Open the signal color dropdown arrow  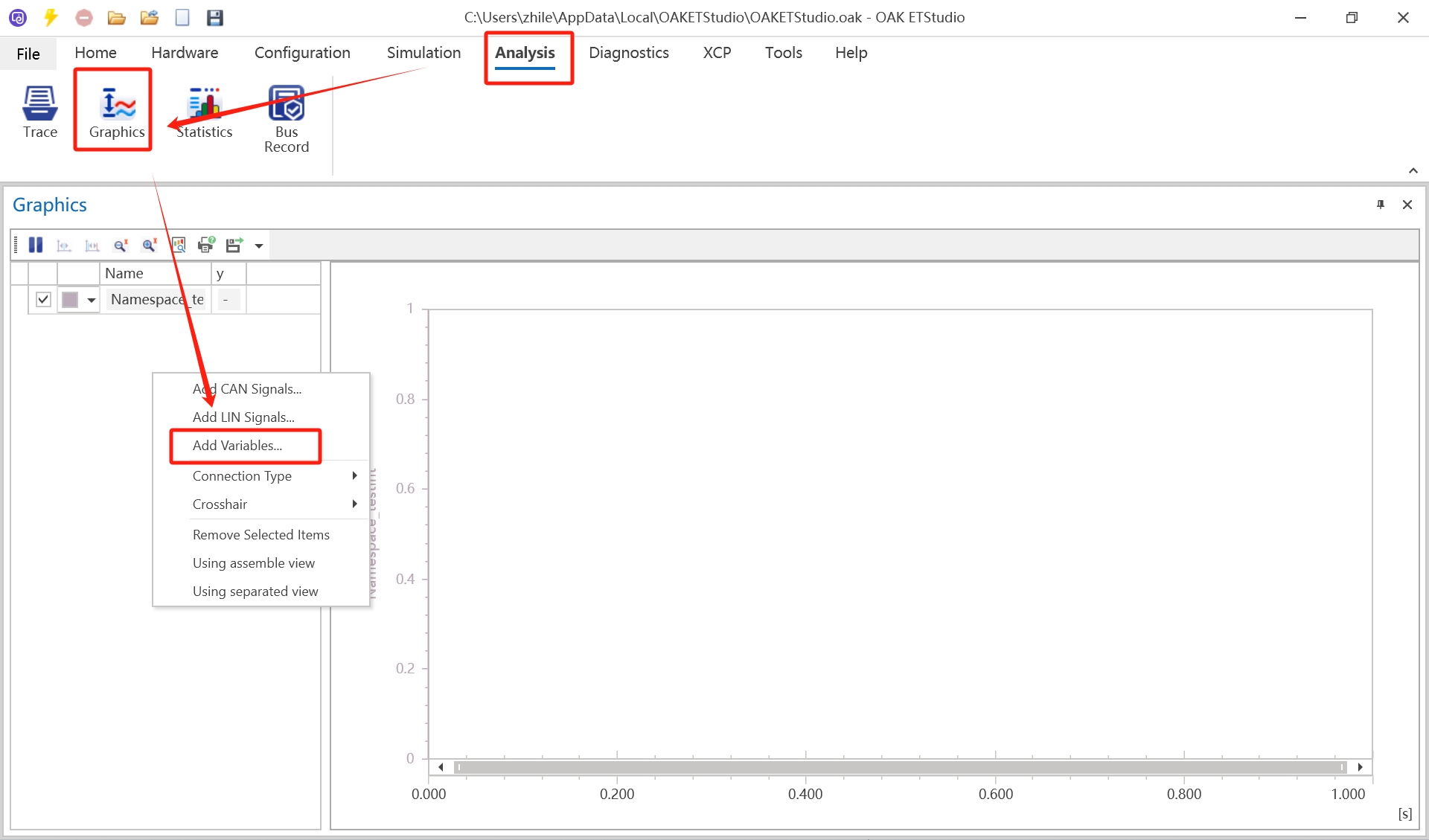pos(92,300)
